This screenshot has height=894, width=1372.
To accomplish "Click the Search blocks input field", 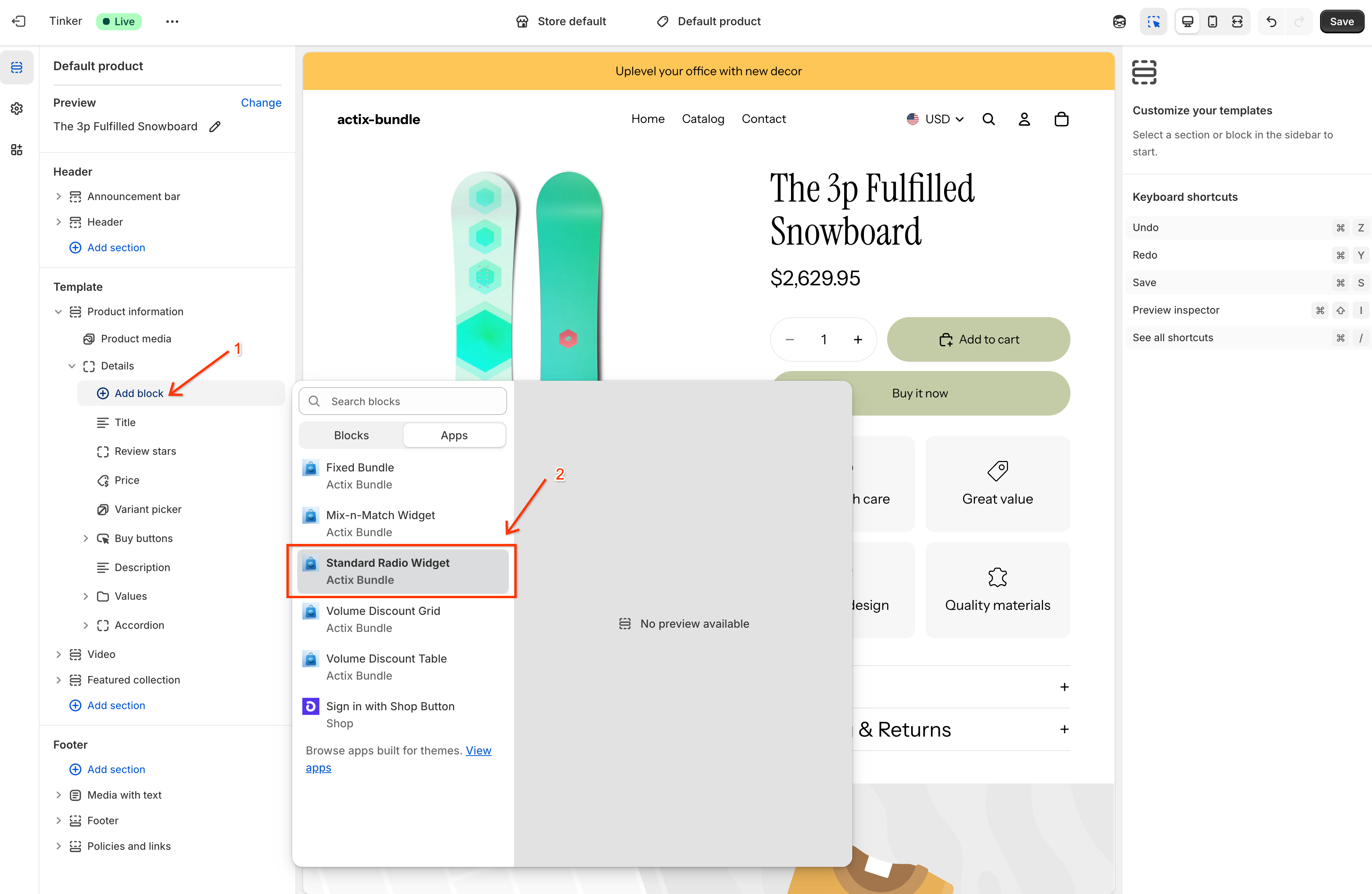I will [402, 401].
